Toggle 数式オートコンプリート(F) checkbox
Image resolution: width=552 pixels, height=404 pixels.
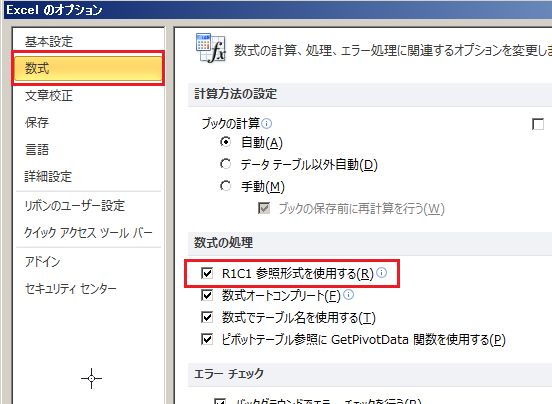point(207,295)
